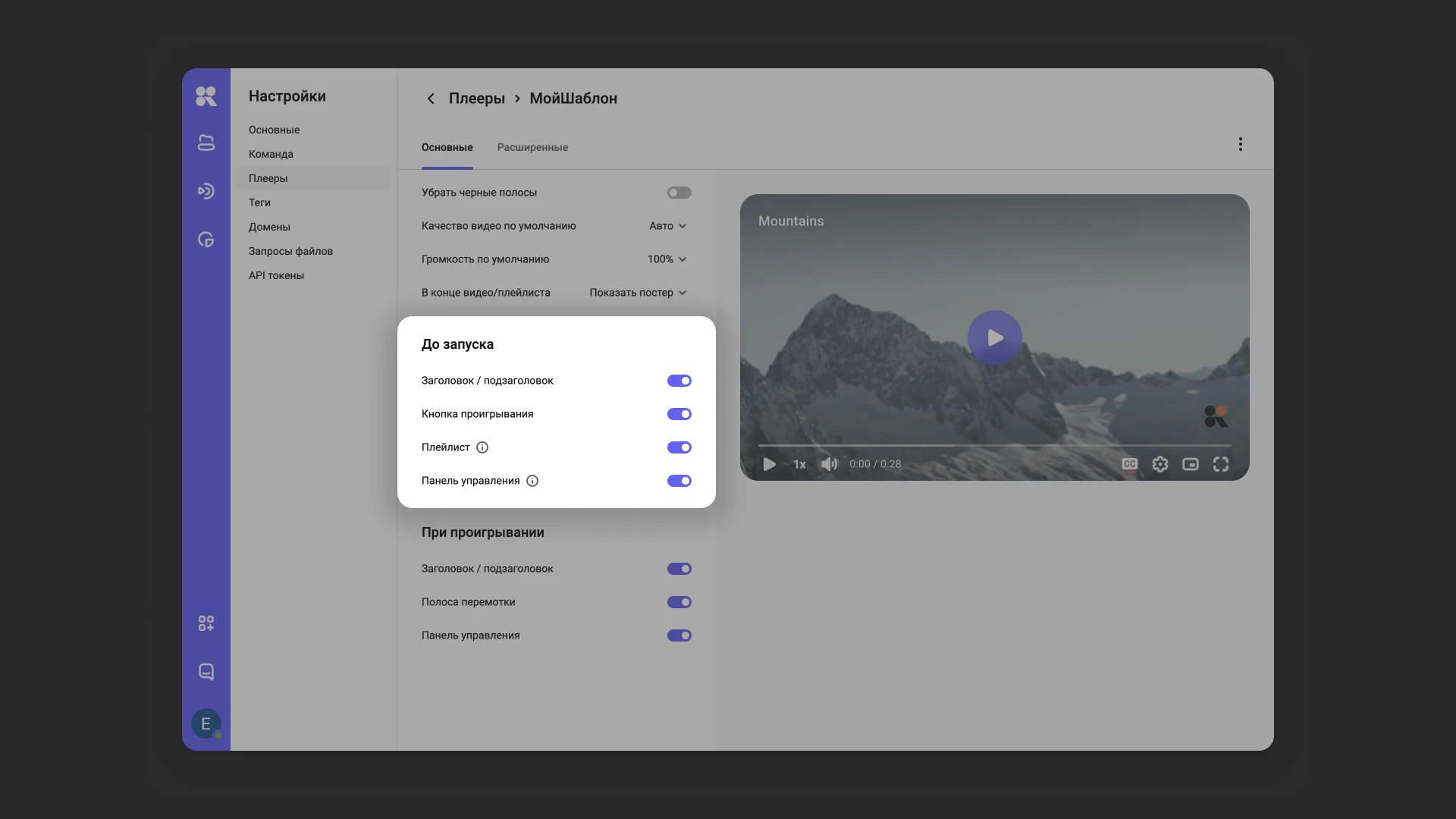Open the player settings gear icon
The height and width of the screenshot is (819, 1456).
1160,464
